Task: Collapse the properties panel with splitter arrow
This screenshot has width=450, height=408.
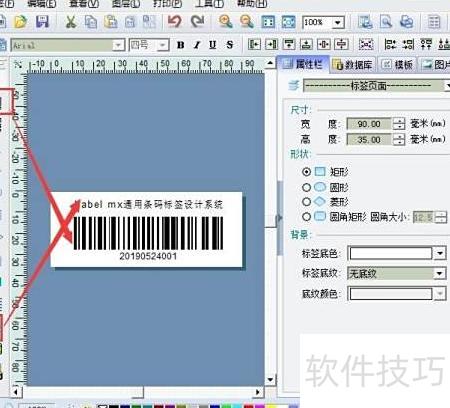Action: pyautogui.click(x=279, y=218)
